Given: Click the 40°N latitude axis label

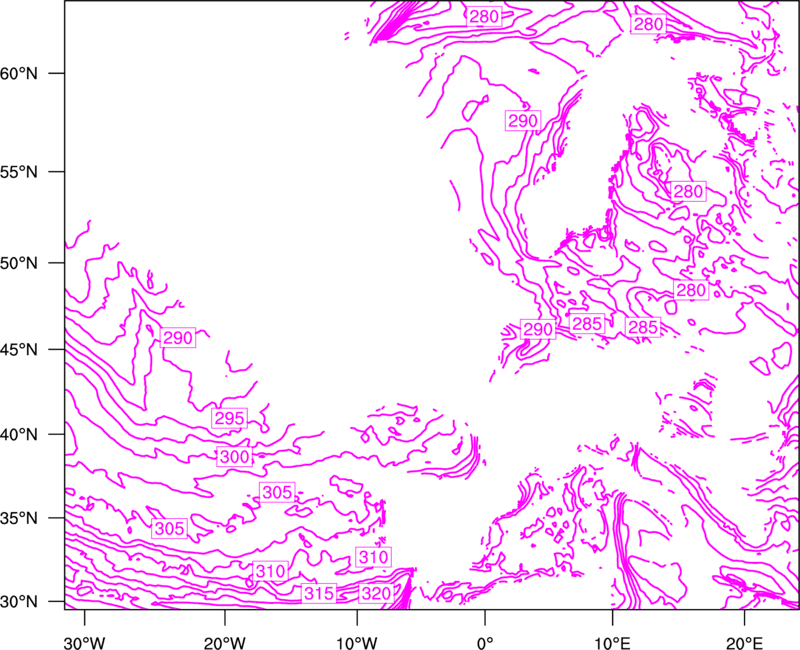Looking at the screenshot, I should click(19, 435).
